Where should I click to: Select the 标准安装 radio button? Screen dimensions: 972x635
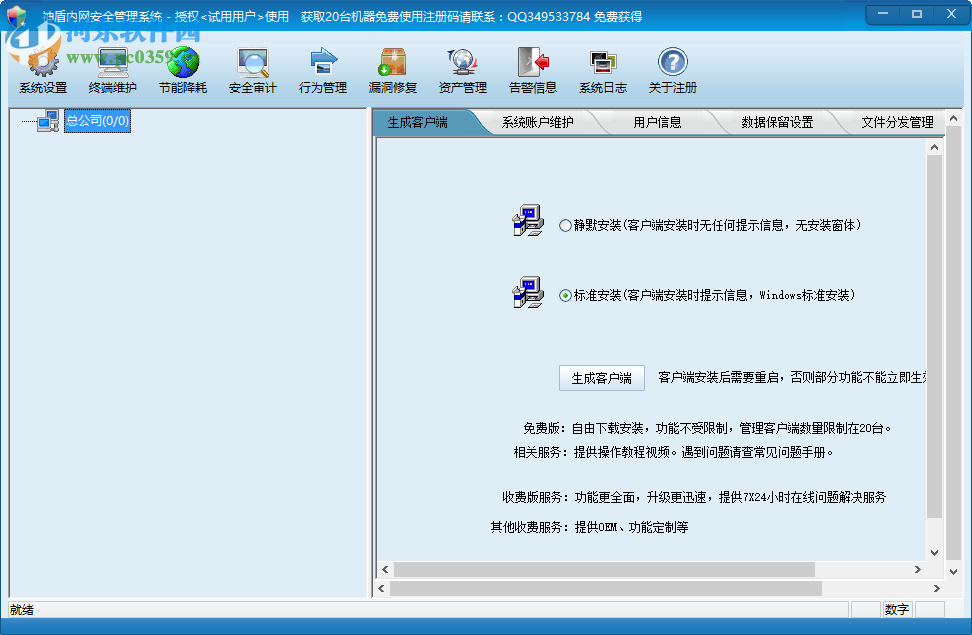(x=565, y=296)
